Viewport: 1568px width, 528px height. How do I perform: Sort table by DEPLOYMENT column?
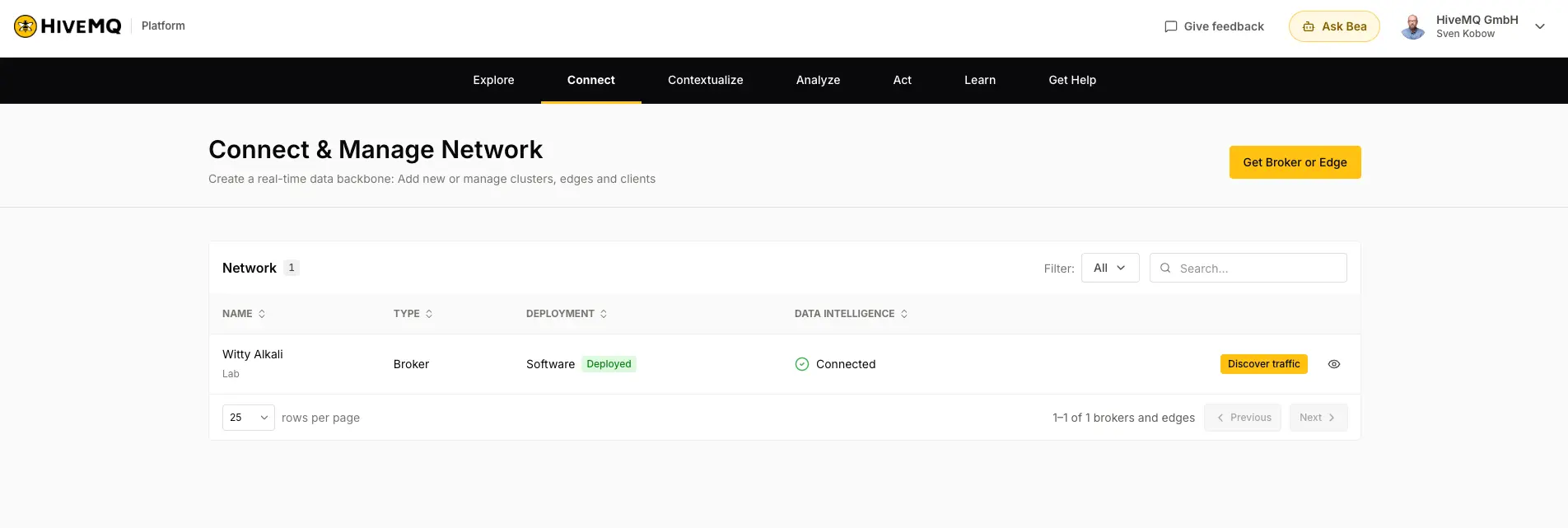567,314
